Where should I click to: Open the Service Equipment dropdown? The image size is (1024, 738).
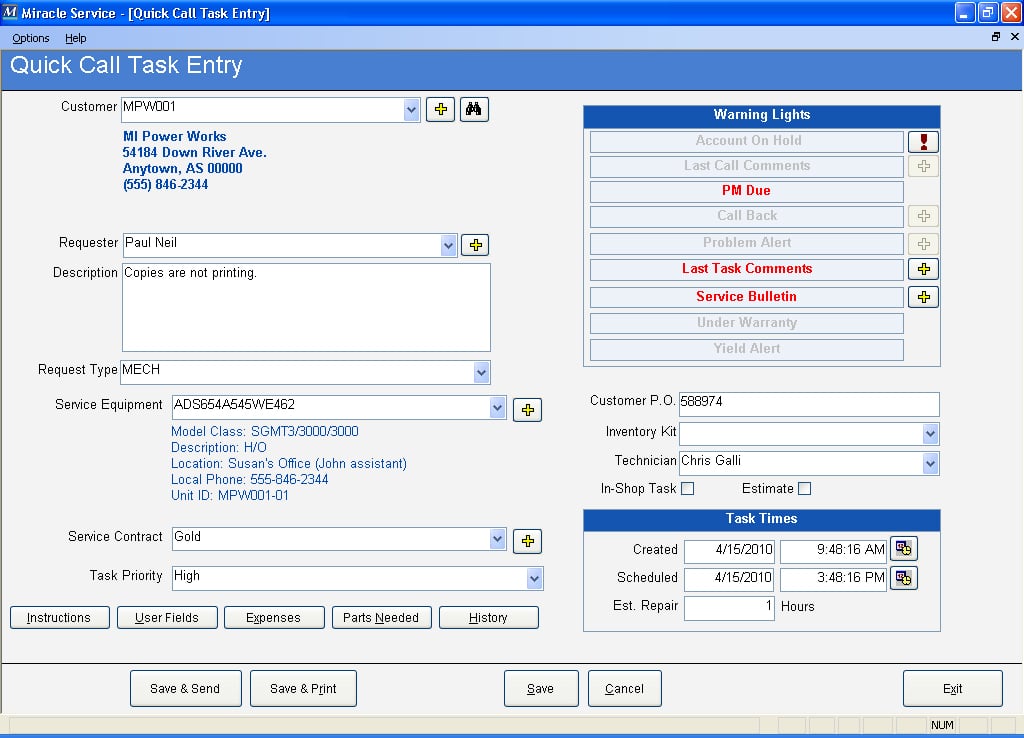point(497,408)
